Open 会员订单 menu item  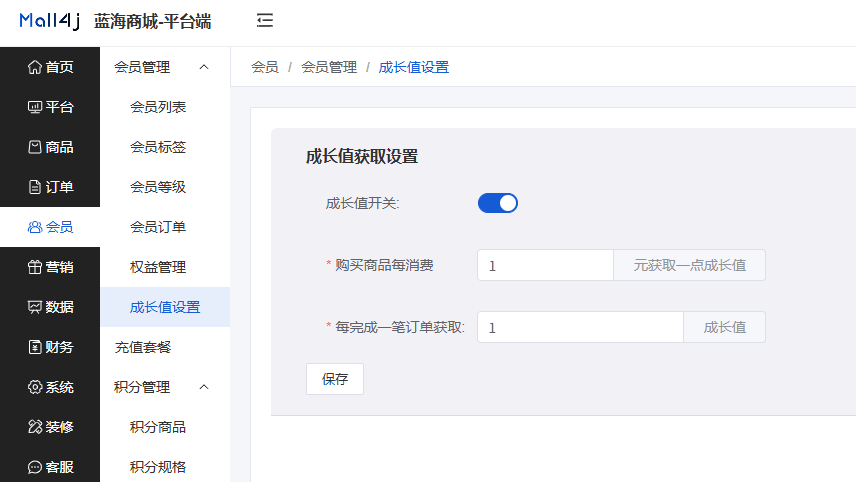165,227
